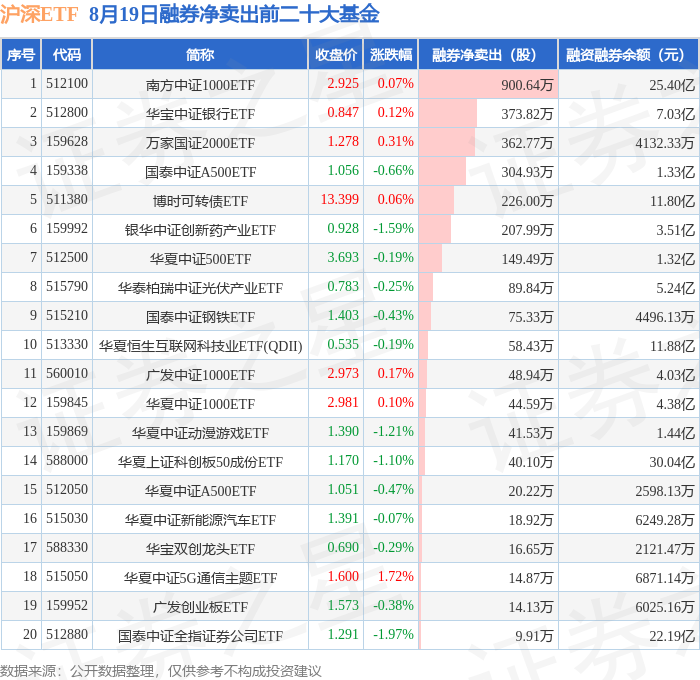Click closing price 13.399

click(x=340, y=199)
